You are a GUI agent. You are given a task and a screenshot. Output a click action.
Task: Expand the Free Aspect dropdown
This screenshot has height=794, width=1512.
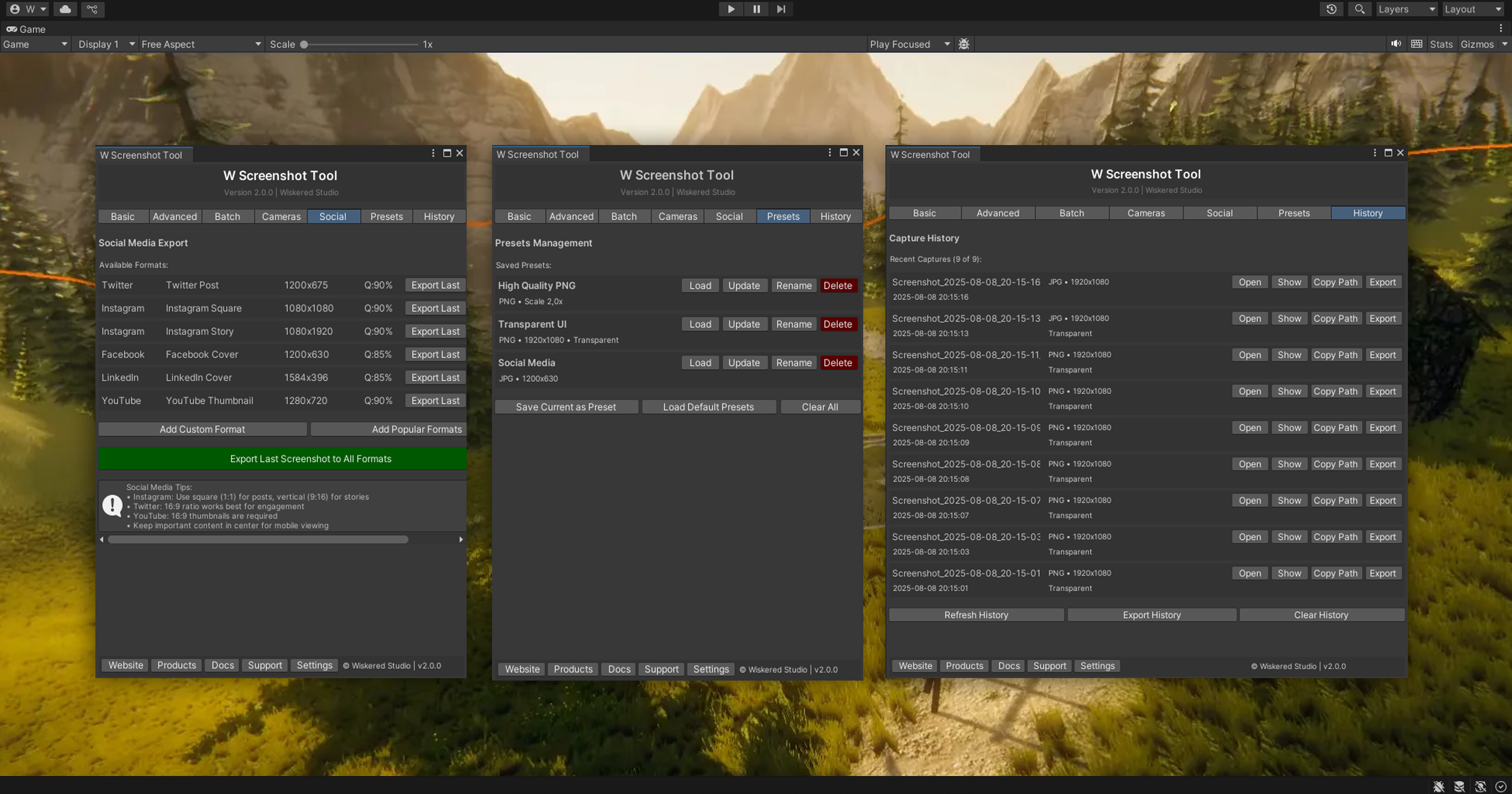(x=200, y=44)
